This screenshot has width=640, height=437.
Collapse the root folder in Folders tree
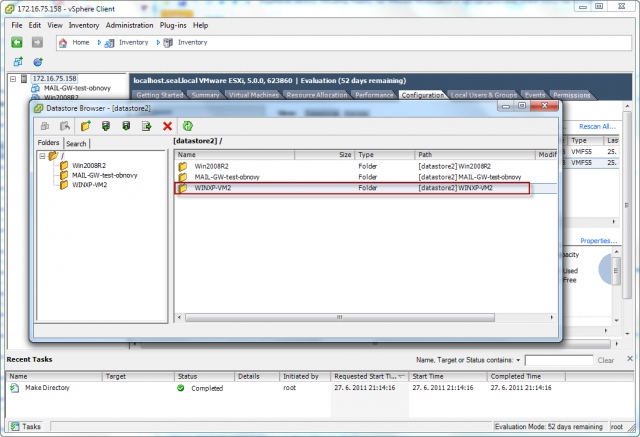coord(42,156)
